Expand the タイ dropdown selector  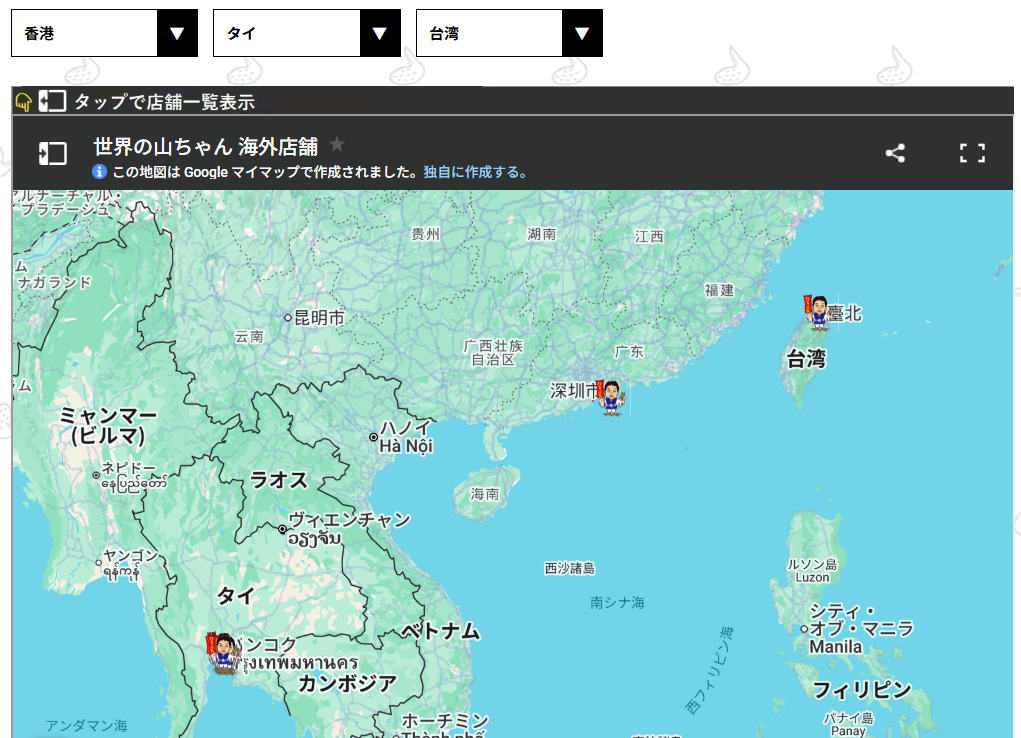pyautogui.click(x=306, y=33)
